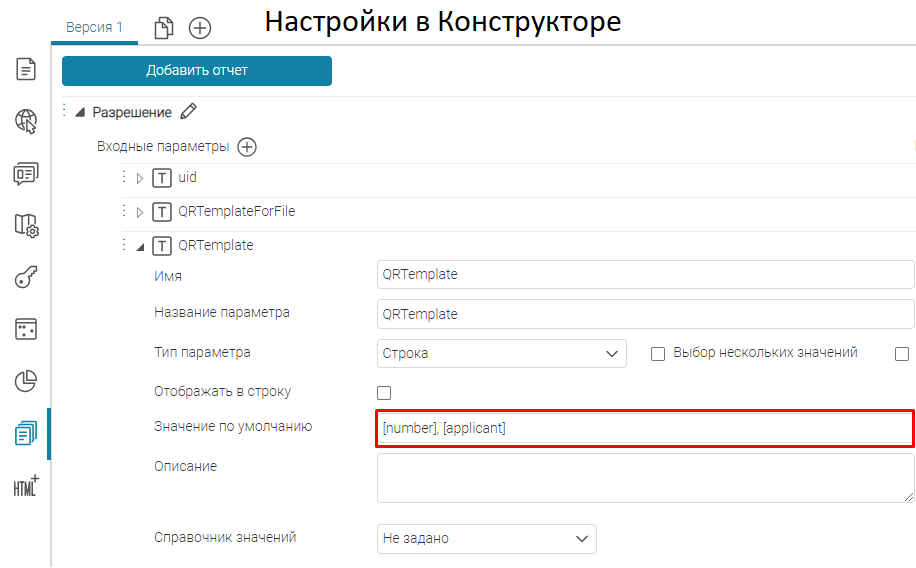
Task: Enable Выбор нескольких значений checkbox
Action: click(x=658, y=353)
